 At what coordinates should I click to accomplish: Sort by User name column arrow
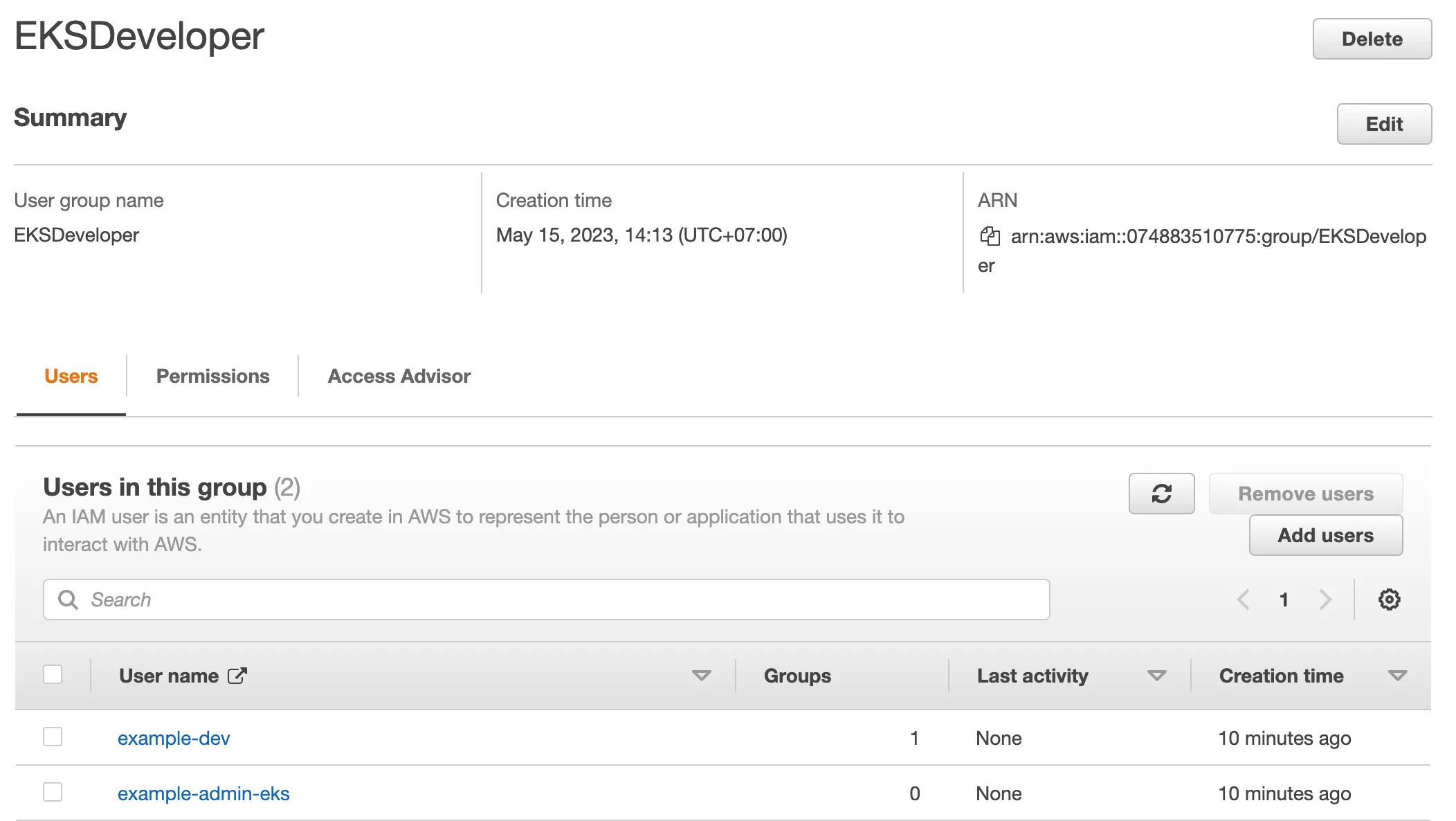click(701, 676)
